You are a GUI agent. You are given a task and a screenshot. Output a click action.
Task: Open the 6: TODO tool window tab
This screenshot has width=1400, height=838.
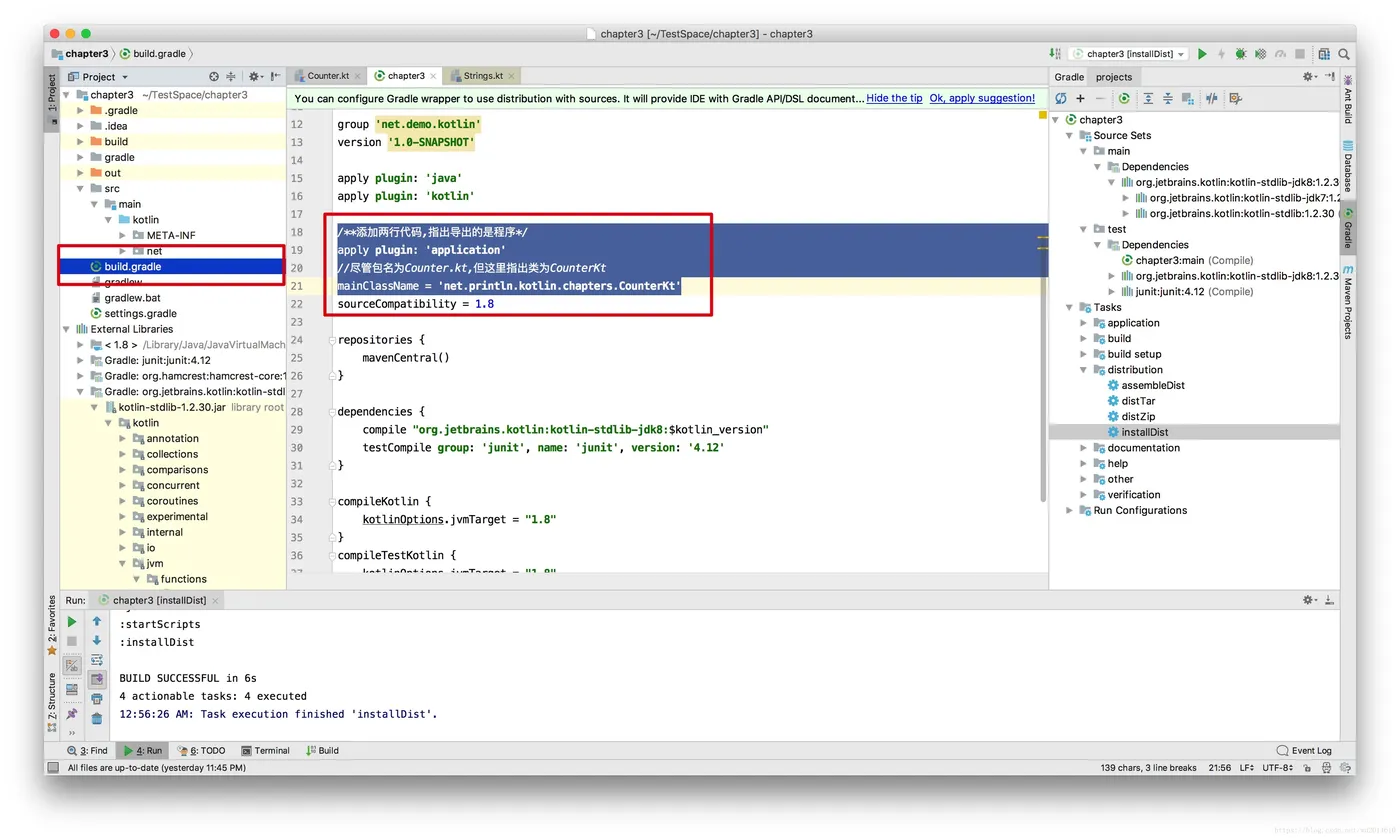(201, 750)
